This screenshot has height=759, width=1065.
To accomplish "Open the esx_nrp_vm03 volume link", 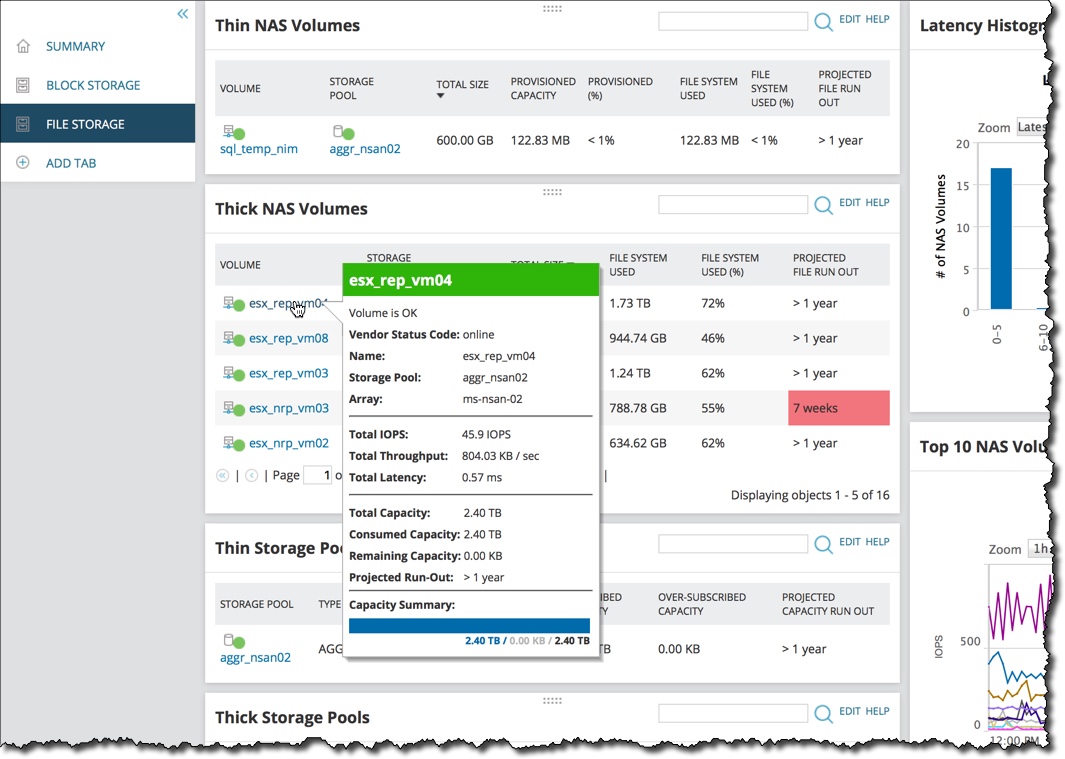I will point(289,408).
